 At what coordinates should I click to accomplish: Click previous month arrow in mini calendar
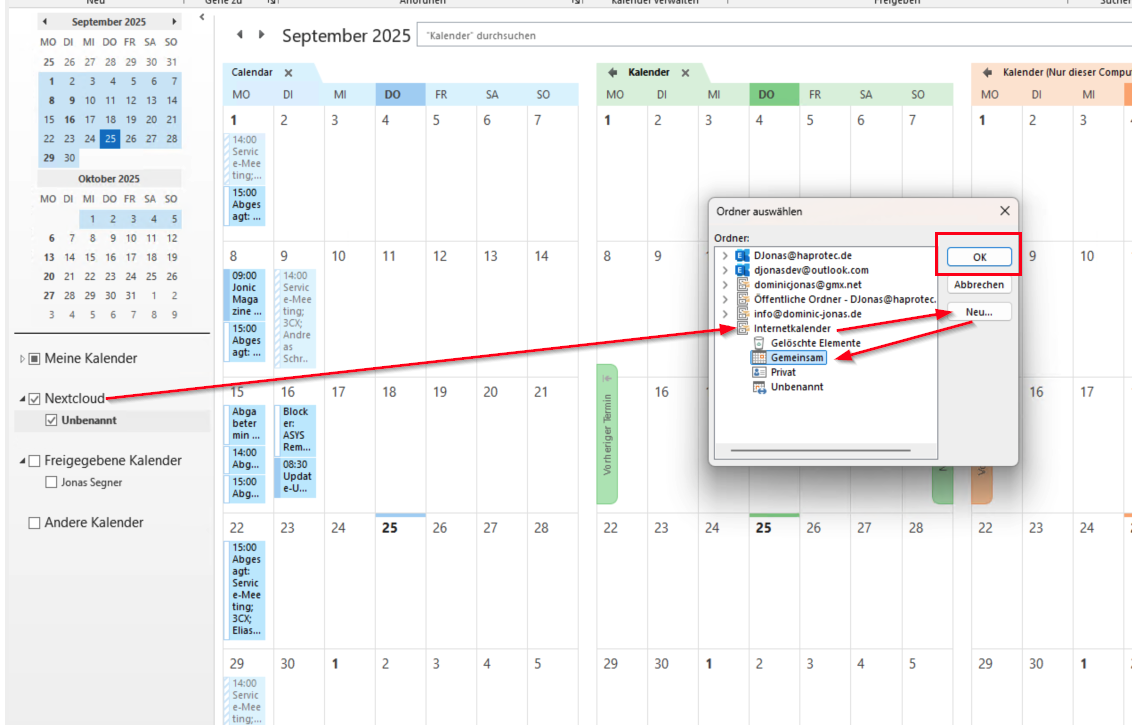tap(45, 21)
